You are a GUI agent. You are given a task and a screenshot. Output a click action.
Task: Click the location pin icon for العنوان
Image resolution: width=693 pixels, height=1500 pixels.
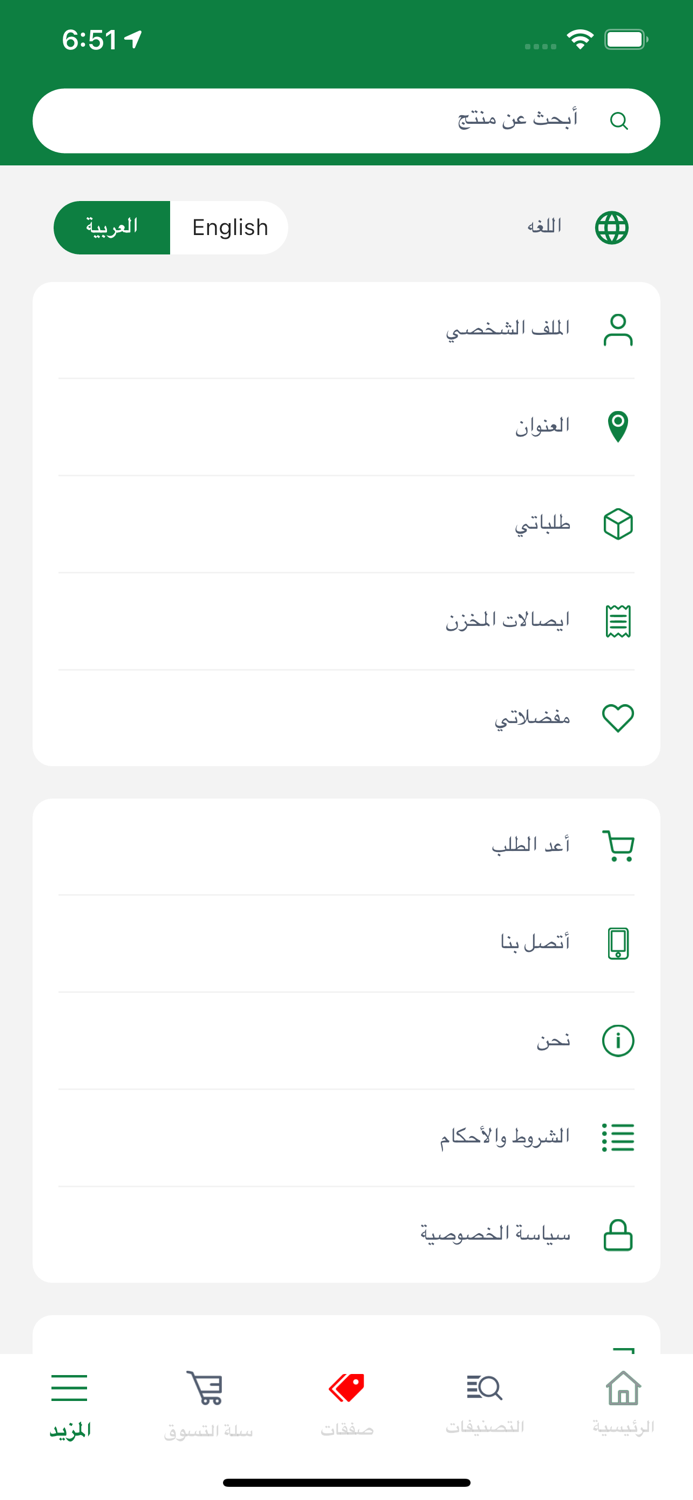618,426
